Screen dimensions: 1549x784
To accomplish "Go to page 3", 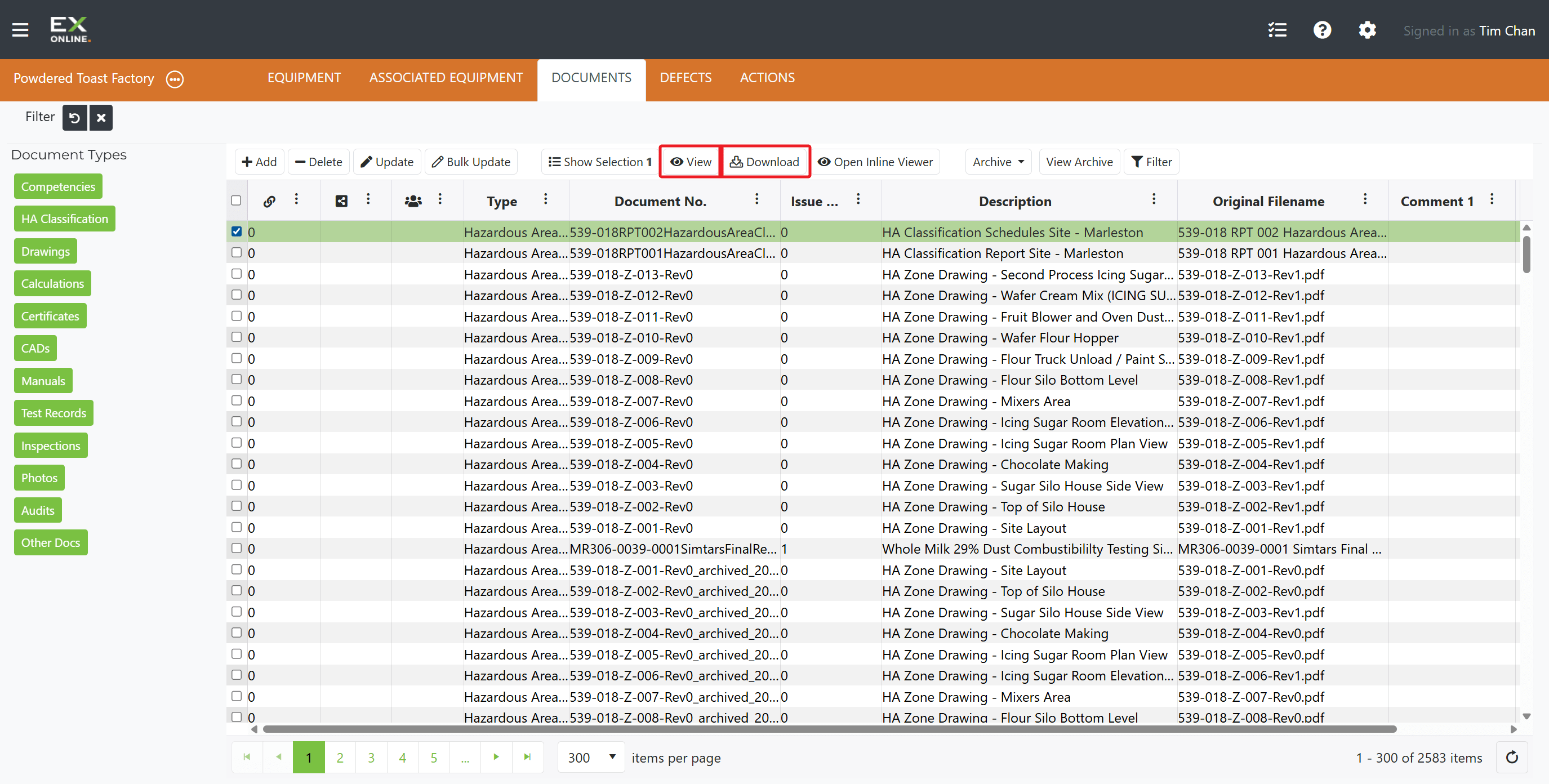I will tap(371, 758).
